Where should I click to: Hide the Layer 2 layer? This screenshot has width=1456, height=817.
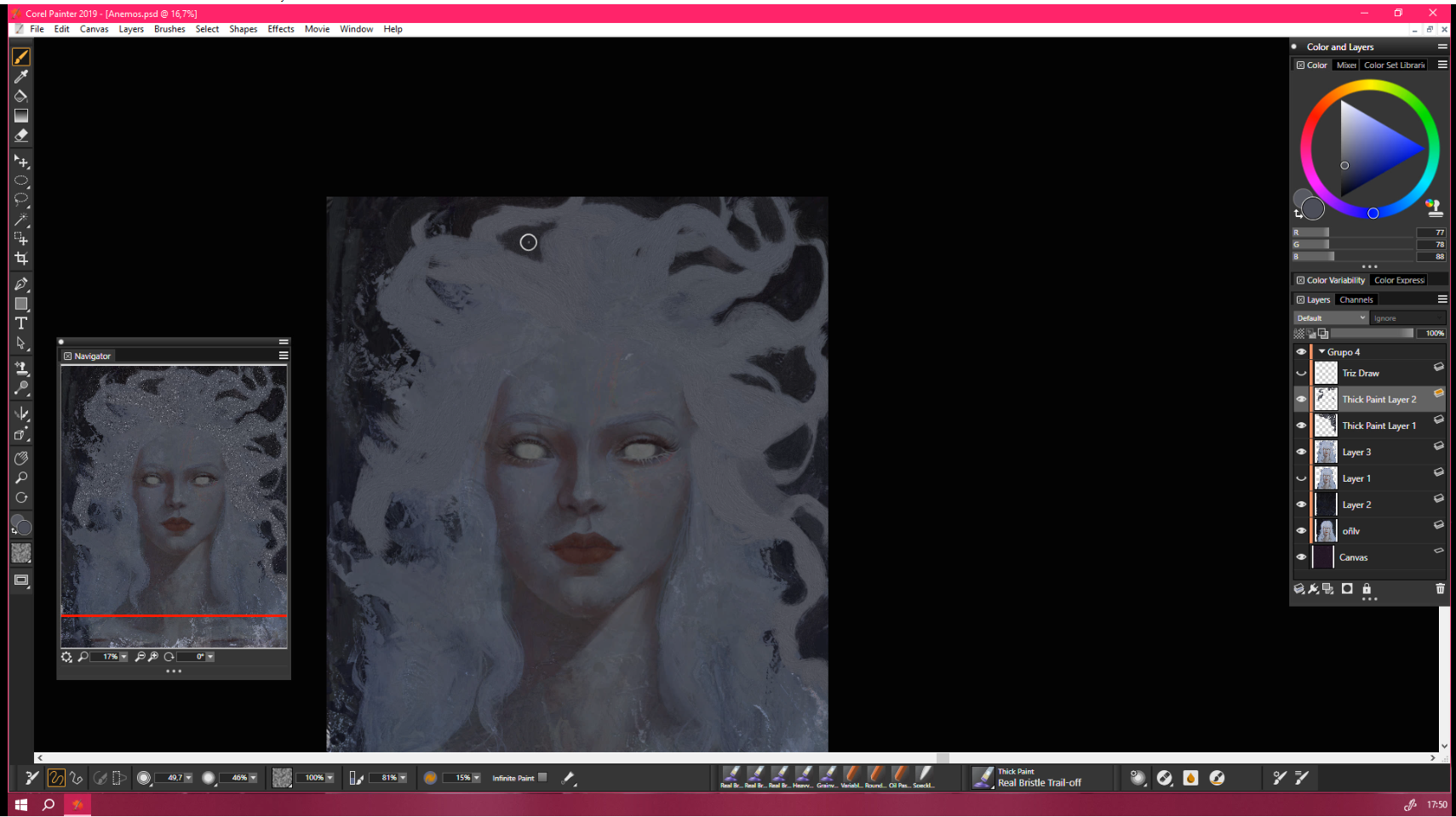pyautogui.click(x=1301, y=505)
